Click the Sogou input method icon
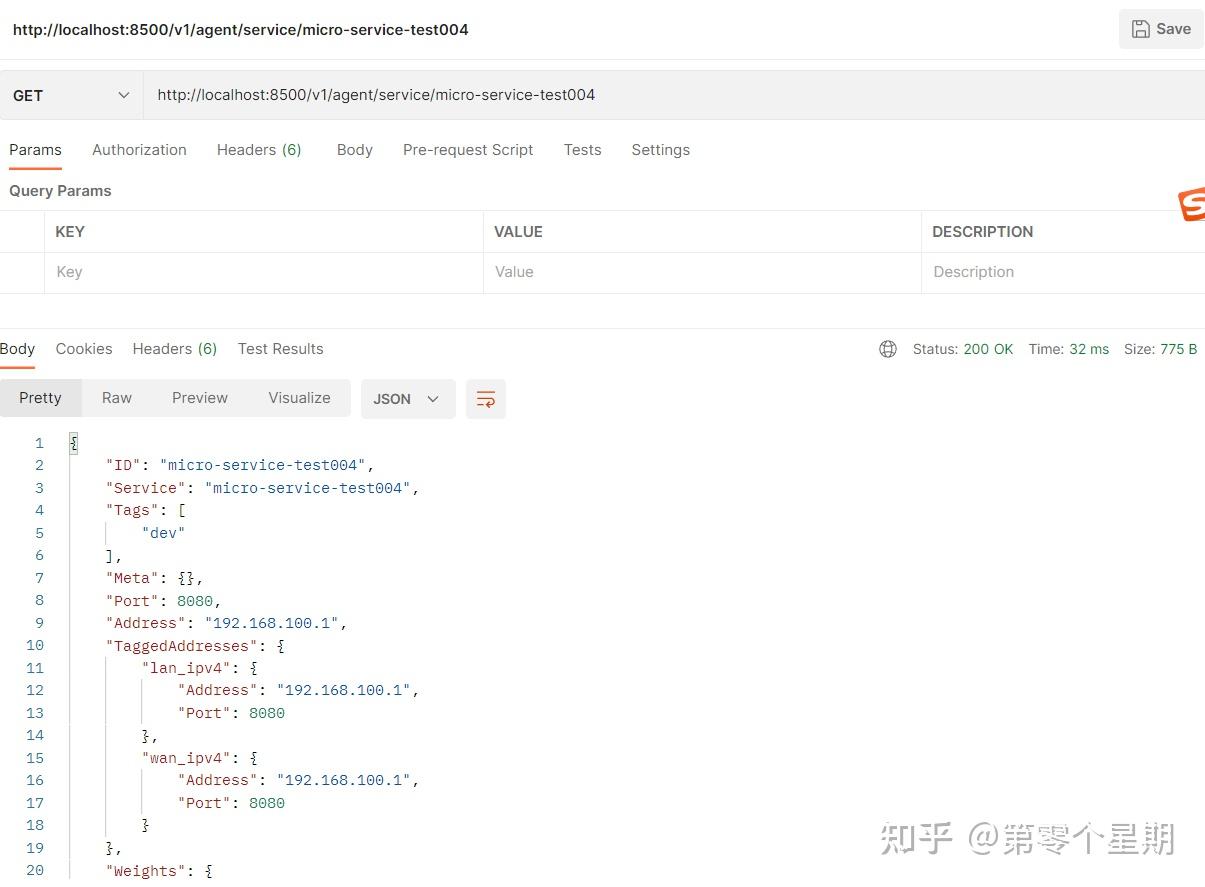Screen dimensions: 1205x887 pyautogui.click(x=1192, y=204)
